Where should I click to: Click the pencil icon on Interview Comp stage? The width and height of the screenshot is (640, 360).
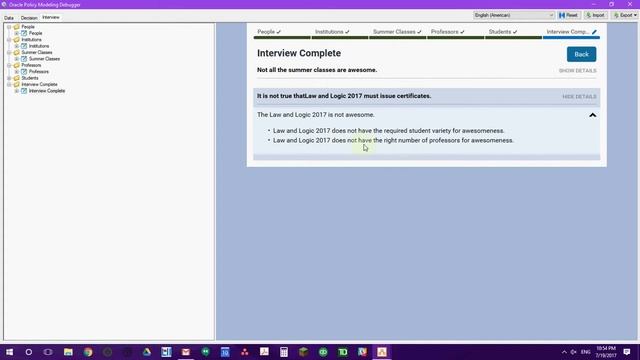click(x=594, y=32)
